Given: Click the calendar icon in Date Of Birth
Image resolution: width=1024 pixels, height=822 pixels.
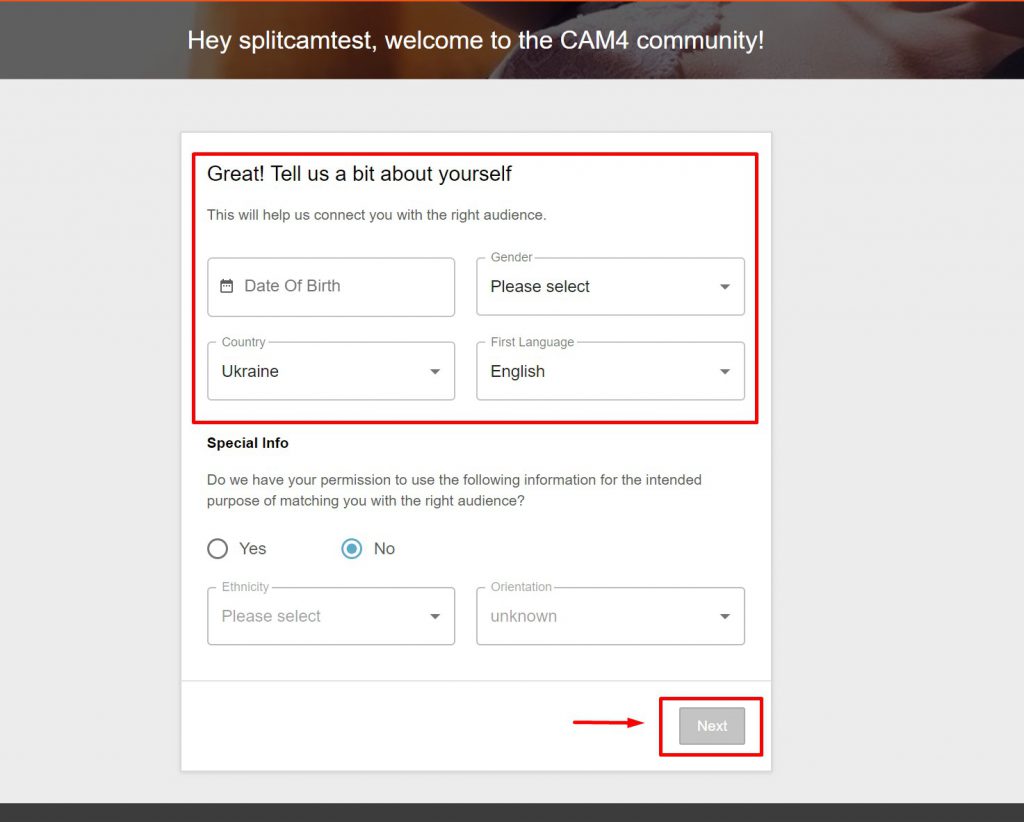Looking at the screenshot, I should (227, 286).
